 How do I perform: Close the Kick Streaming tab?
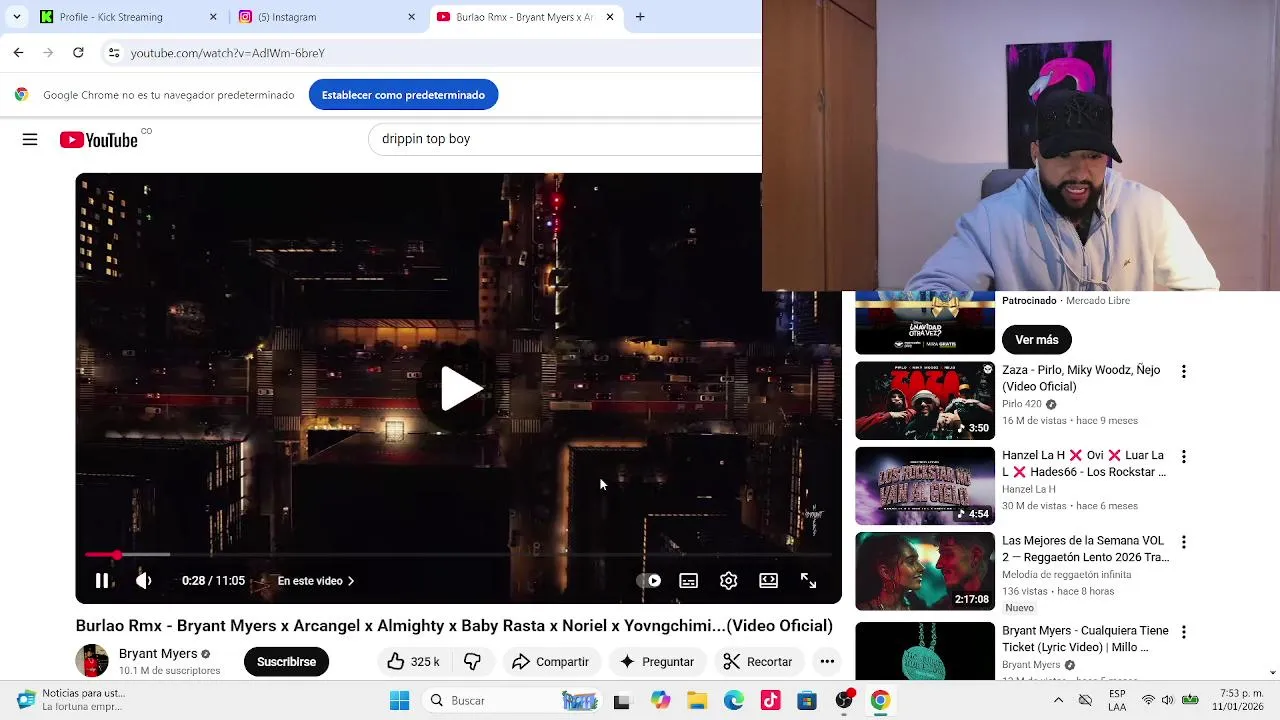coord(213,17)
